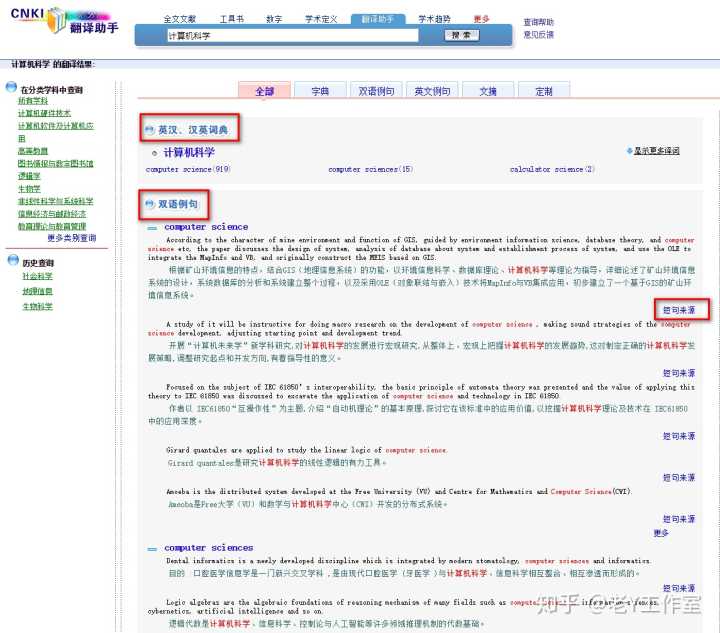Click the CNKI 翻译助手 logo
This screenshot has height=633, width=720.
pos(64,21)
